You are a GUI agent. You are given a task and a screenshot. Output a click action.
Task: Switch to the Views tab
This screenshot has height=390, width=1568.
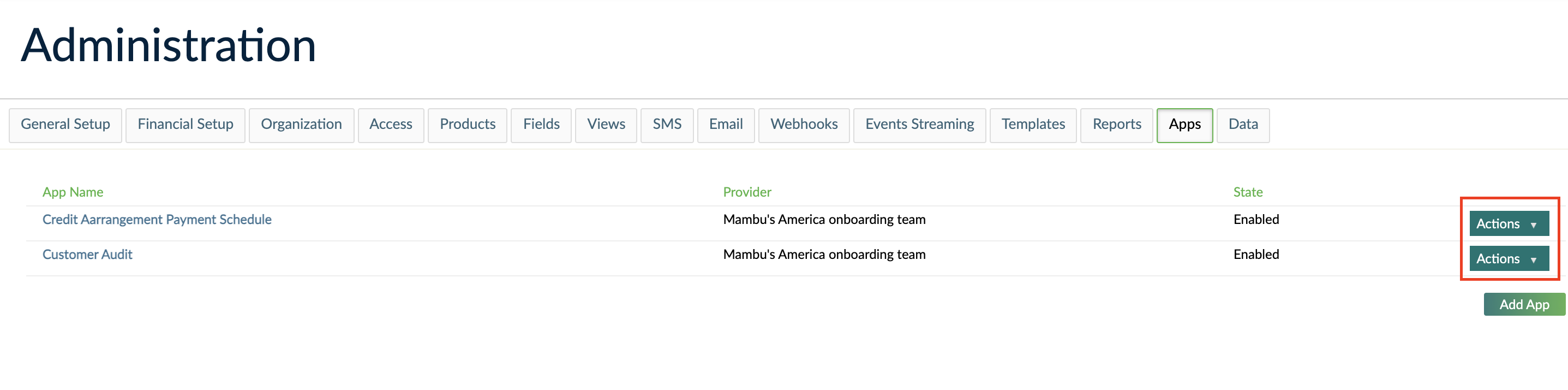coord(606,125)
